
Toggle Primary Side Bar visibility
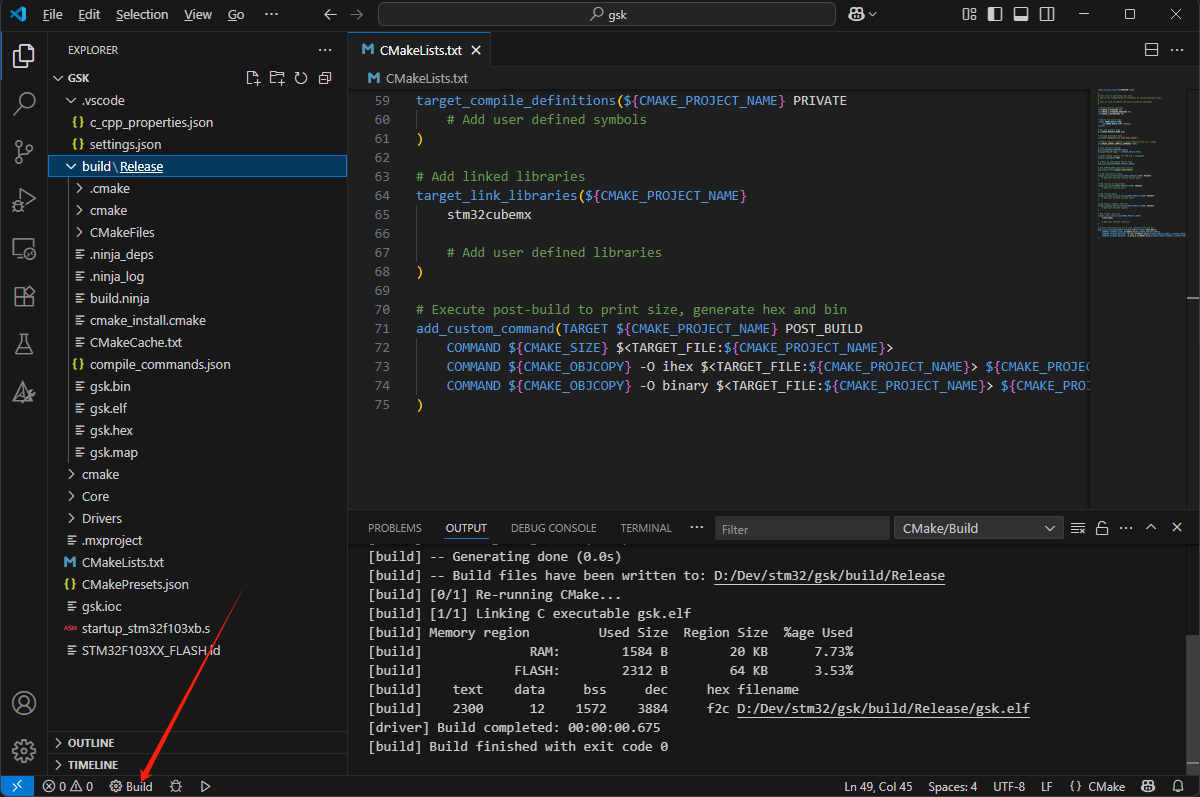click(x=995, y=14)
